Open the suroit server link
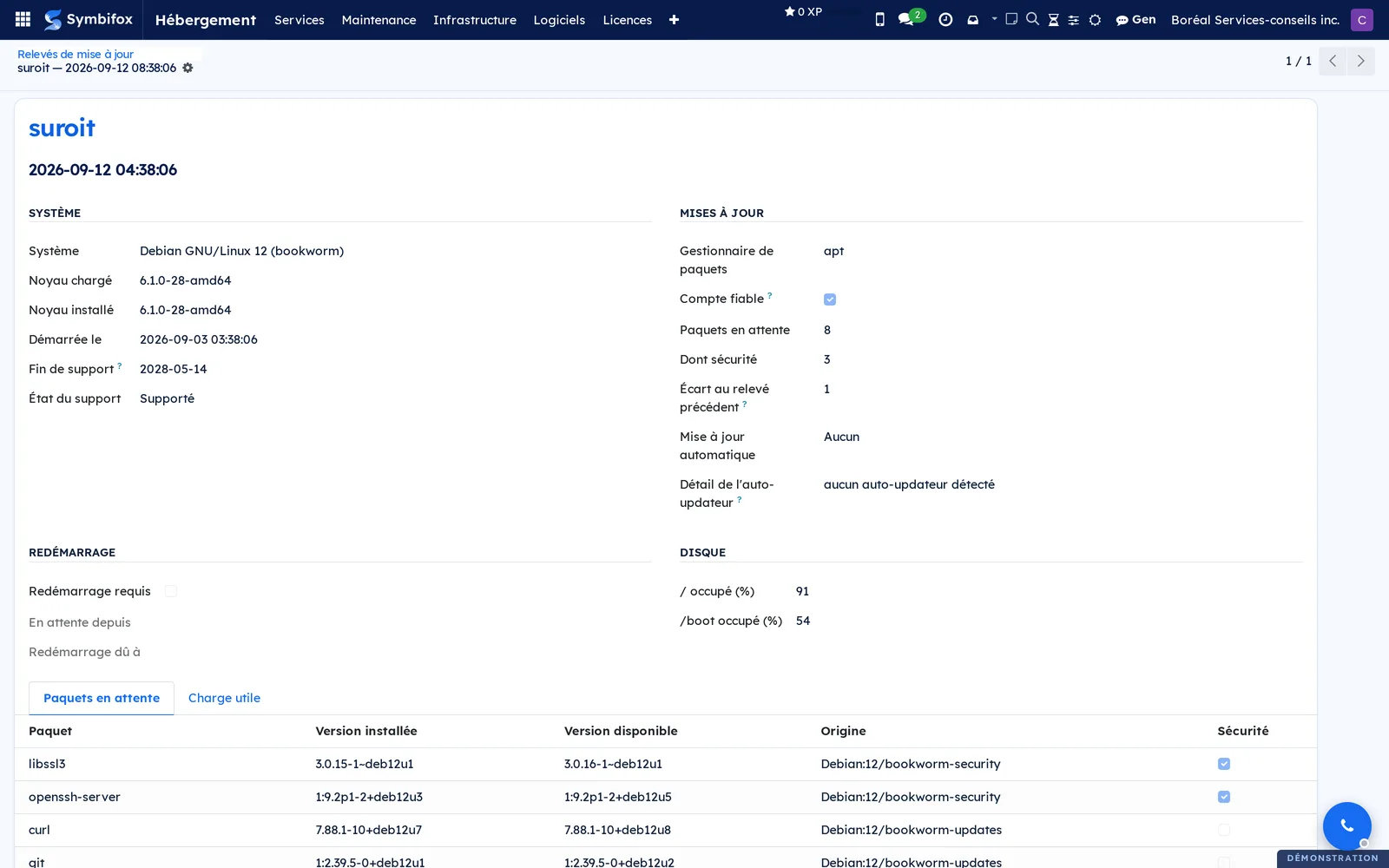This screenshot has width=1389, height=868. pos(62,128)
